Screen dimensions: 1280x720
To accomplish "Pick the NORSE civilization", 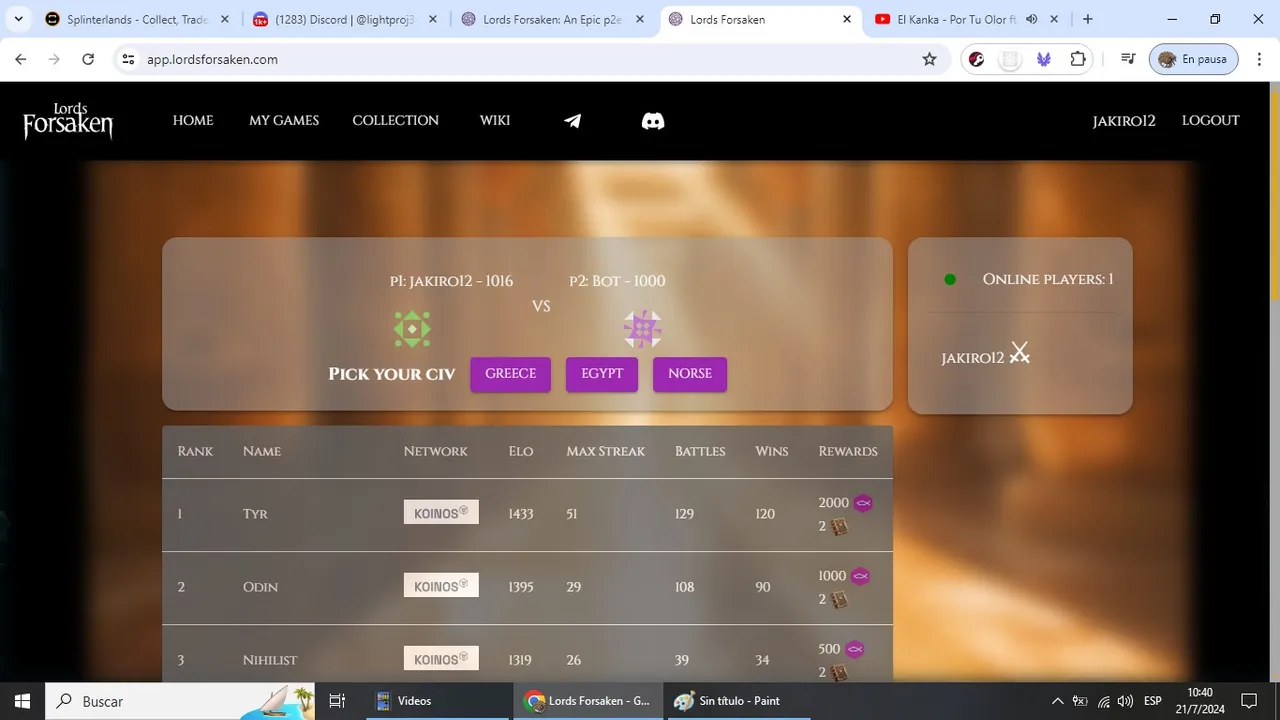I will (690, 374).
